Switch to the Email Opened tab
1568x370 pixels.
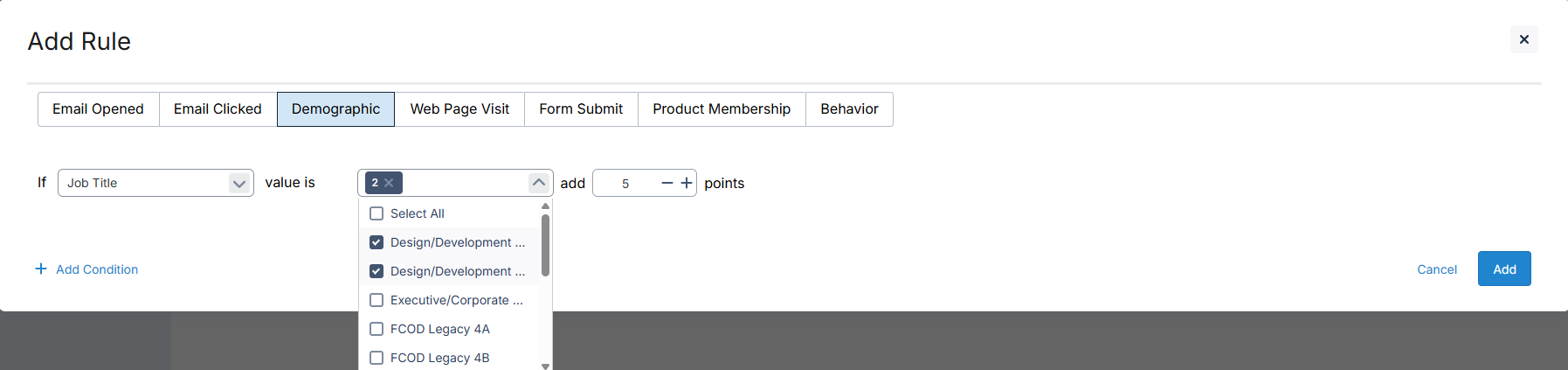tap(98, 109)
